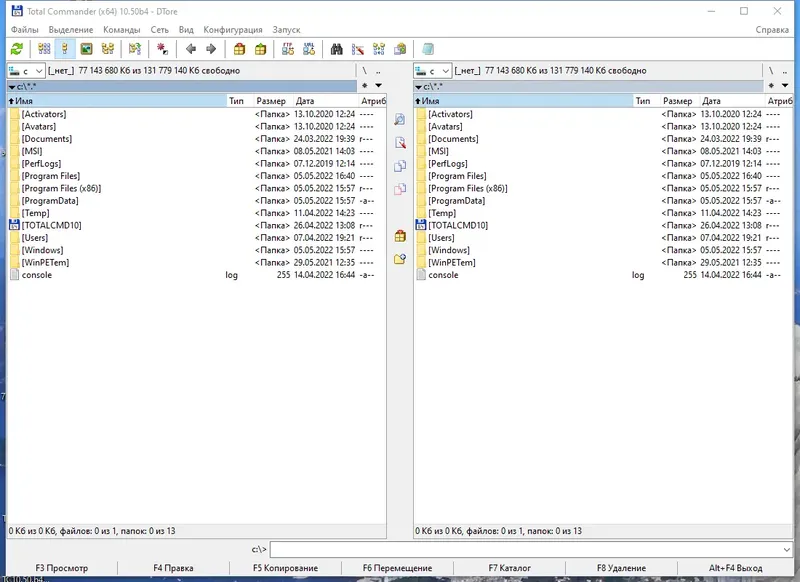The width and height of the screenshot is (800, 582).
Task: Switch to brief view via toolbar icon
Action: point(44,49)
